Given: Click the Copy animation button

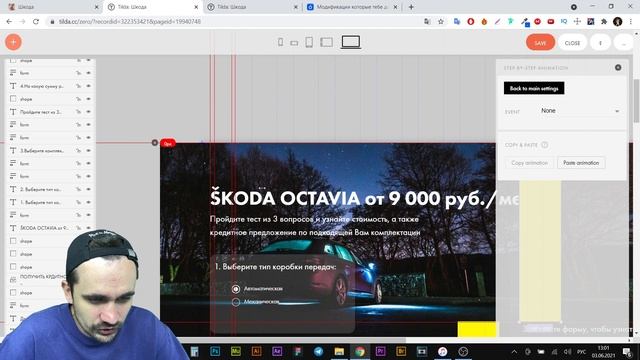Looking at the screenshot, I should pos(529,163).
